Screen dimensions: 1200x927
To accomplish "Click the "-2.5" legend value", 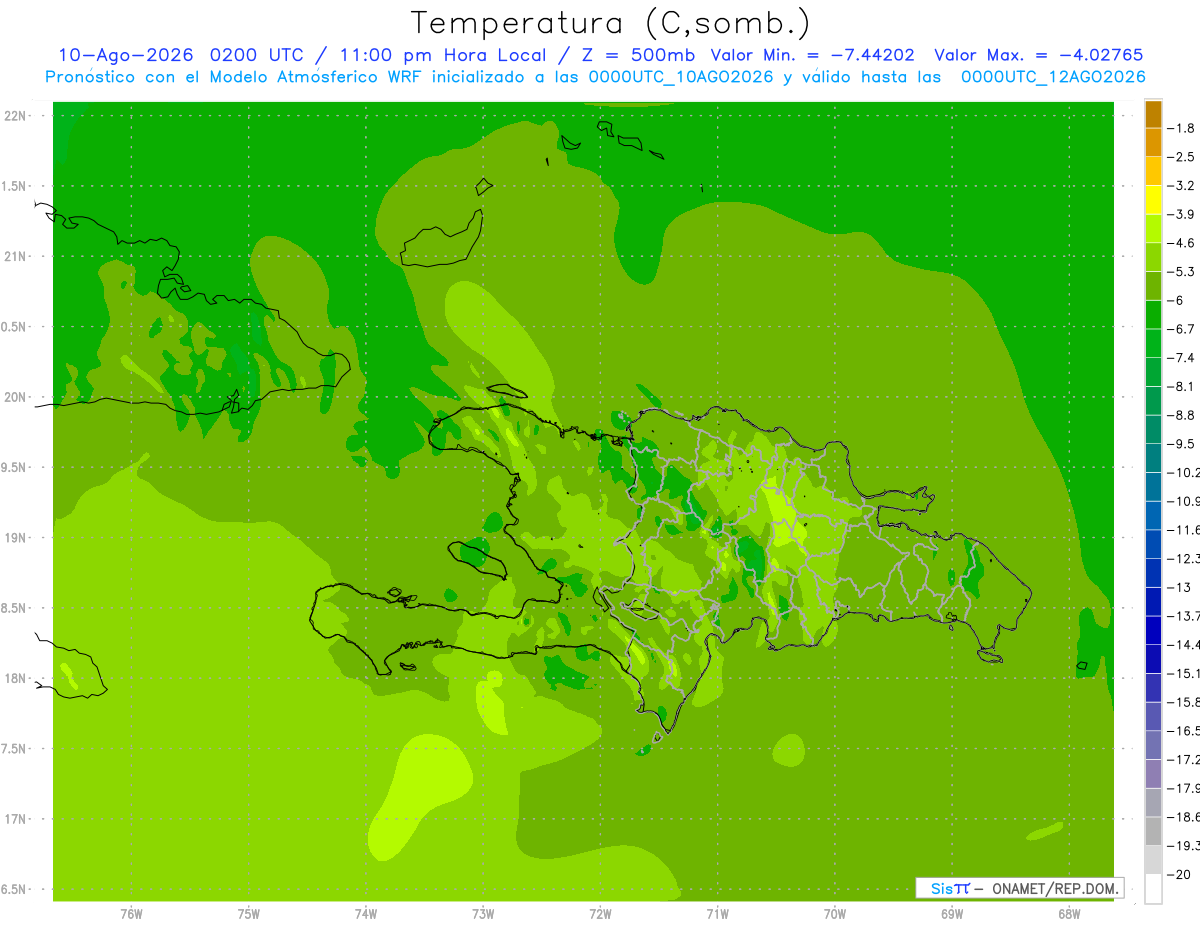I will [1180, 157].
